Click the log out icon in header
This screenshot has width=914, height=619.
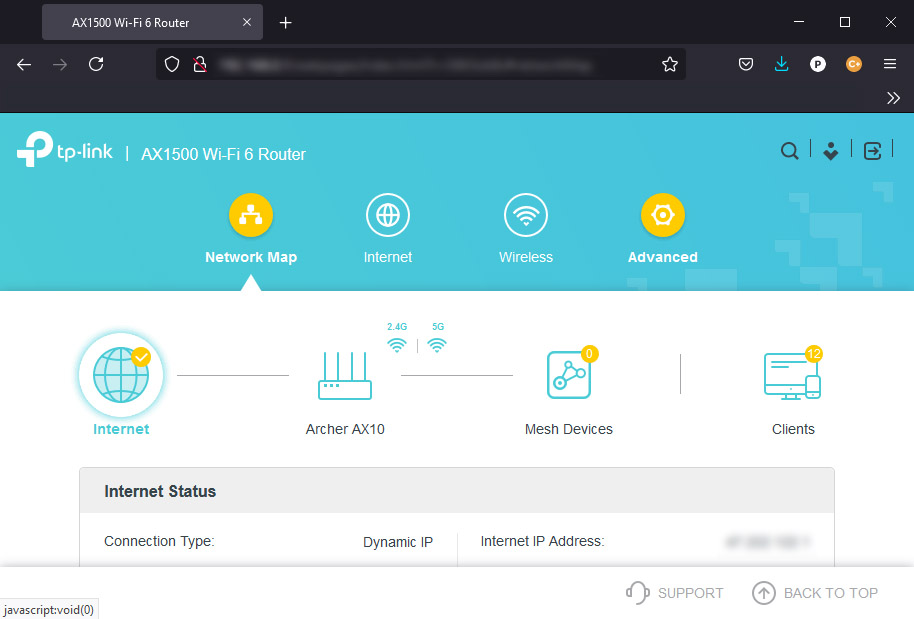pyautogui.click(x=872, y=151)
